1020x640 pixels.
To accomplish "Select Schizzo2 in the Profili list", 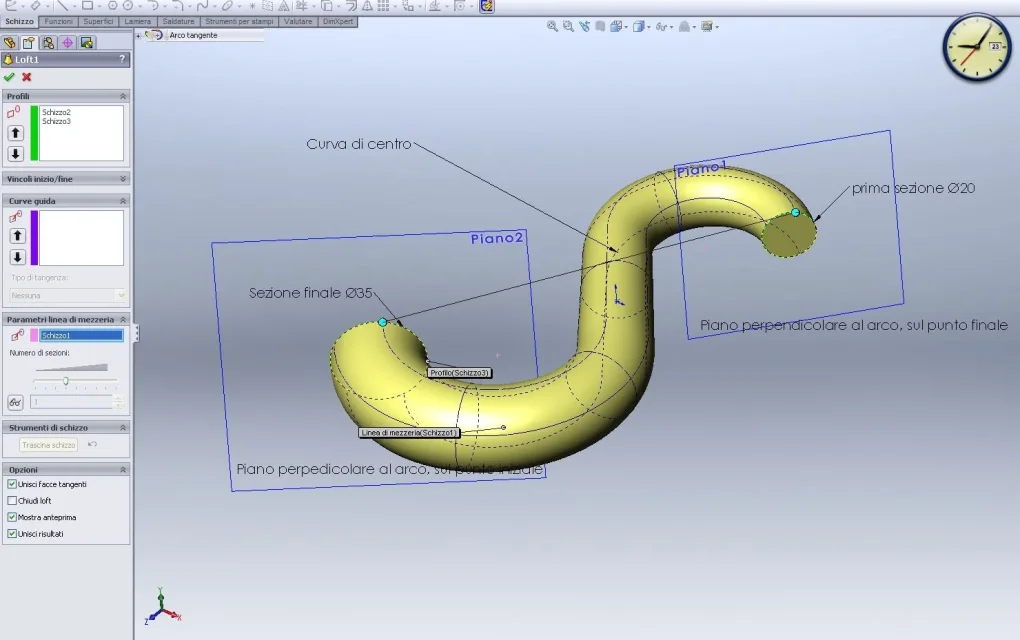I will 57,112.
